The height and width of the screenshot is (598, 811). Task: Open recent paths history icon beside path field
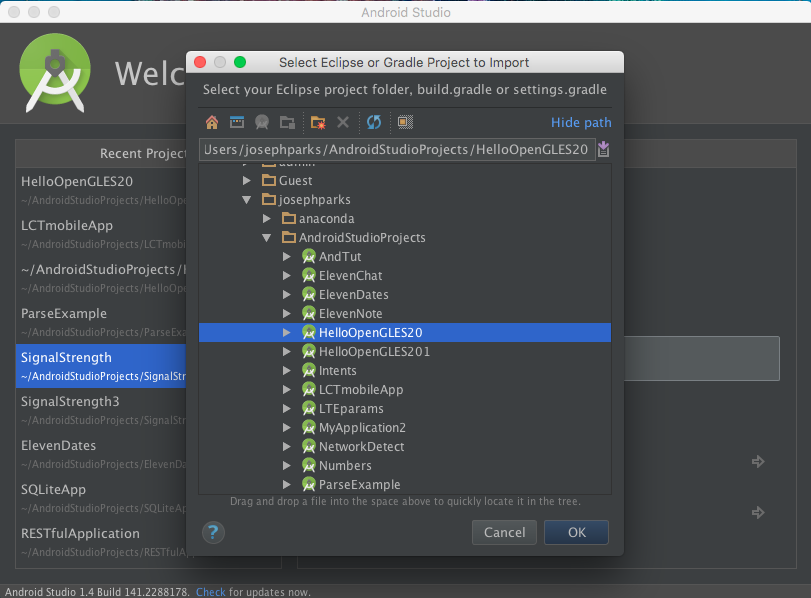click(x=603, y=150)
